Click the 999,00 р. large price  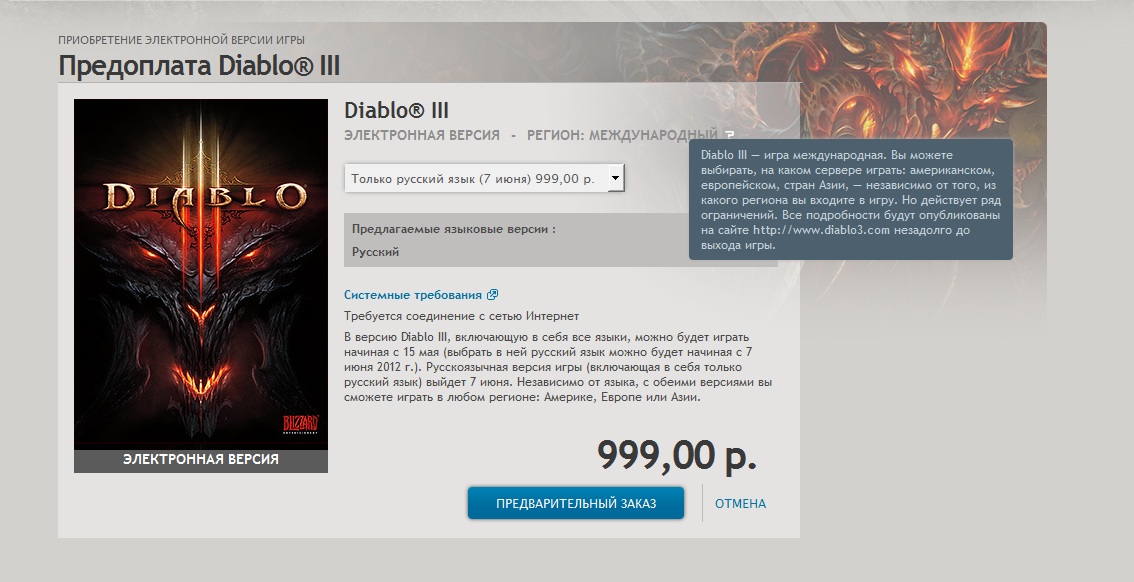click(677, 455)
